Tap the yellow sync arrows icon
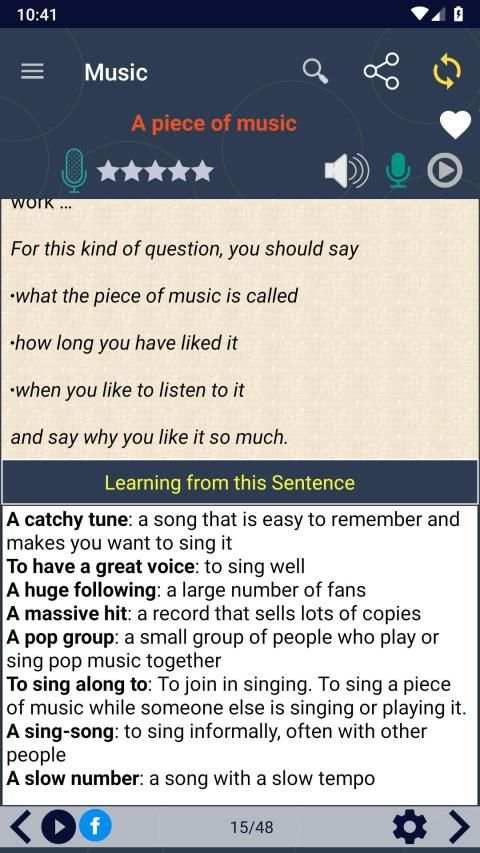 point(447,71)
